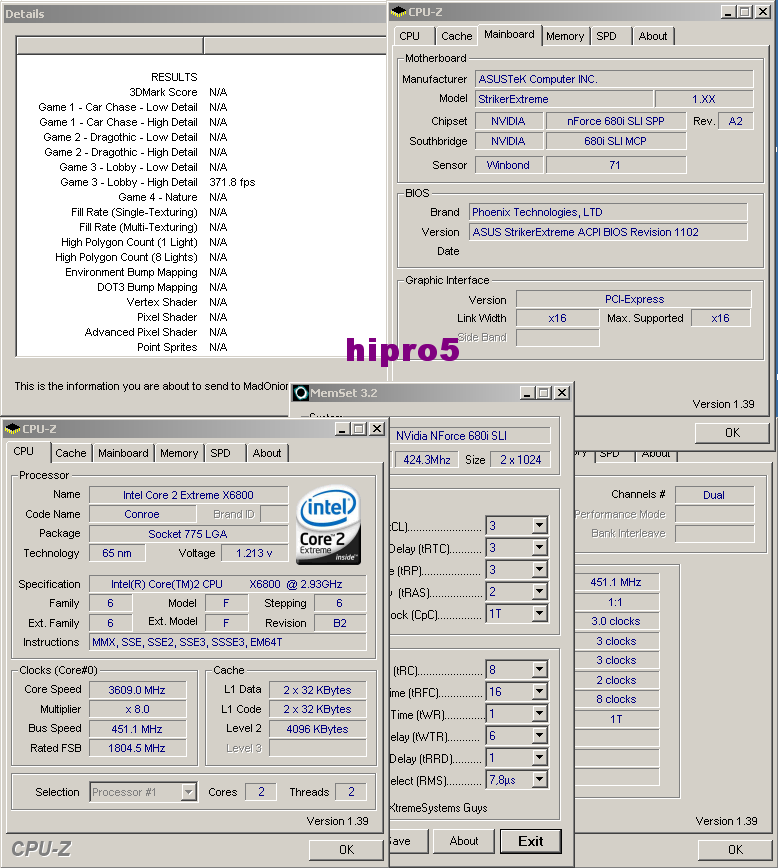This screenshot has height=868, width=778.
Task: Click OK in the top CPU-Z Mainboard window
Action: click(x=733, y=433)
